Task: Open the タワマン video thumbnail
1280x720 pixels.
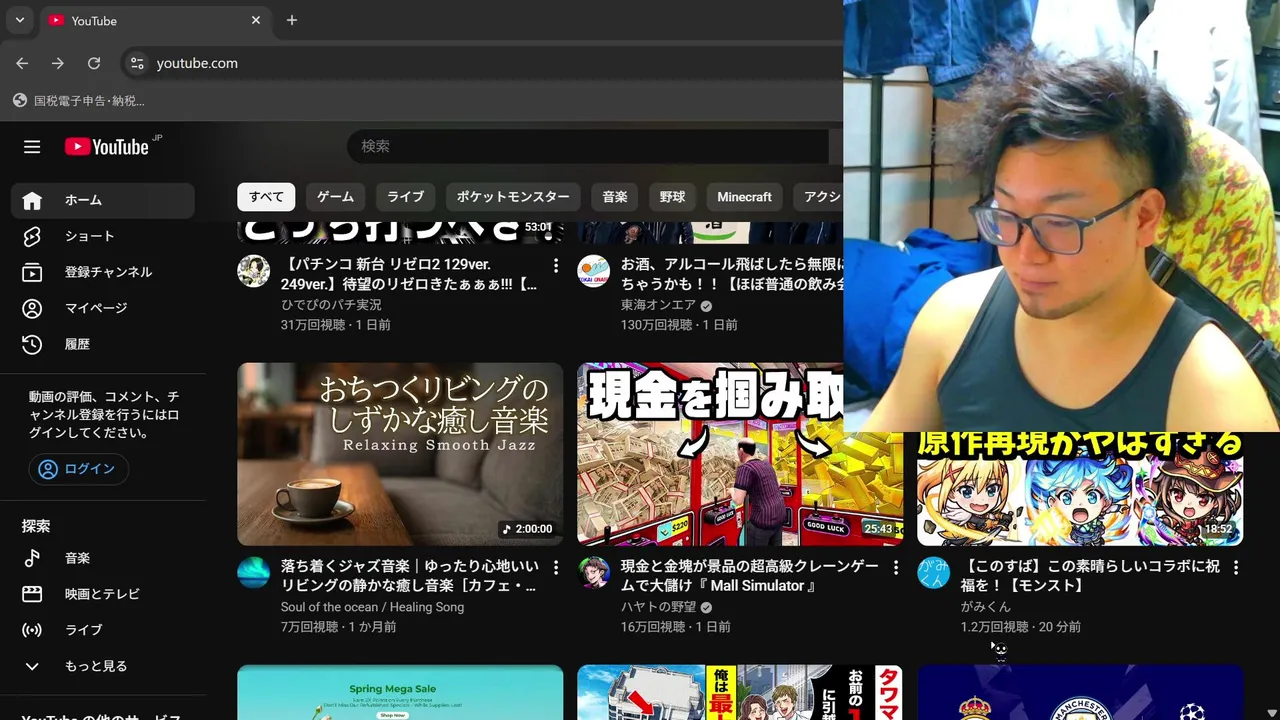Action: pos(740,692)
